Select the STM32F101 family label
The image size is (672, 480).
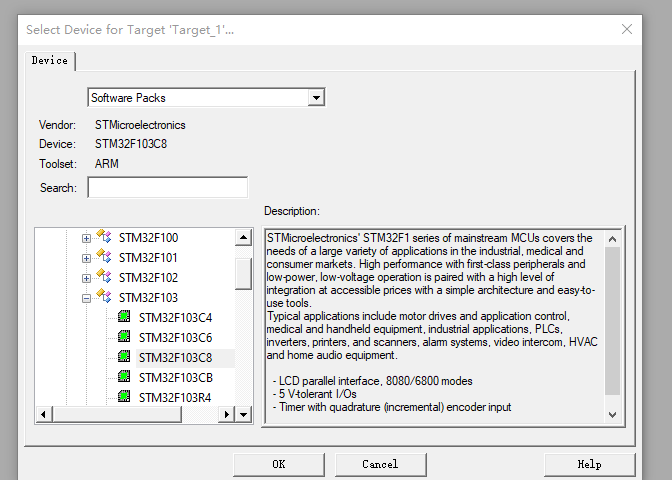pos(148,258)
